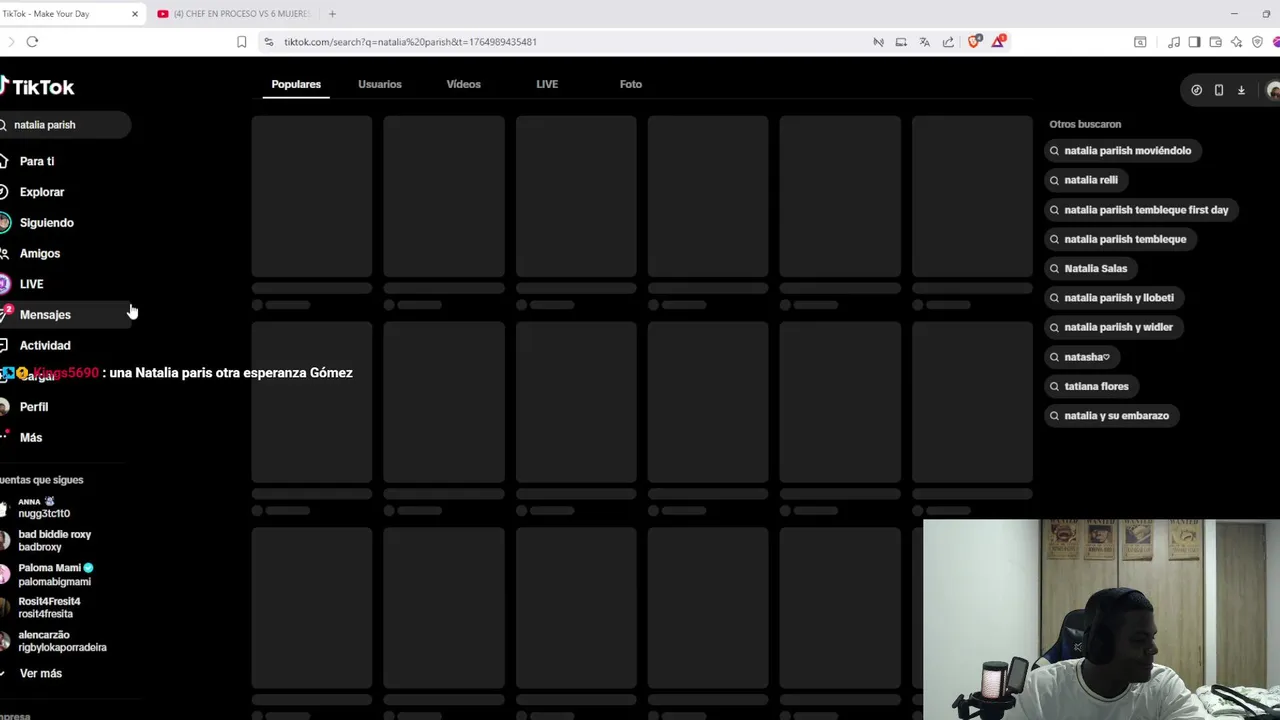Image resolution: width=1280 pixels, height=720 pixels.
Task: Click the TikTok coins icon in header
Action: click(x=1196, y=90)
